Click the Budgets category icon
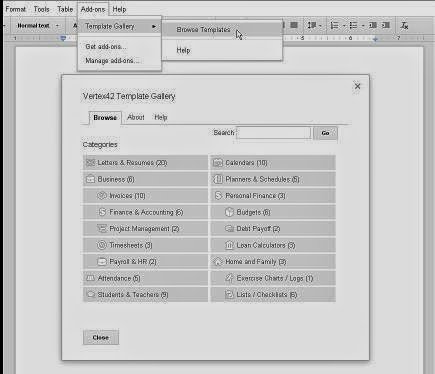The width and height of the screenshot is (435, 374). 229,212
